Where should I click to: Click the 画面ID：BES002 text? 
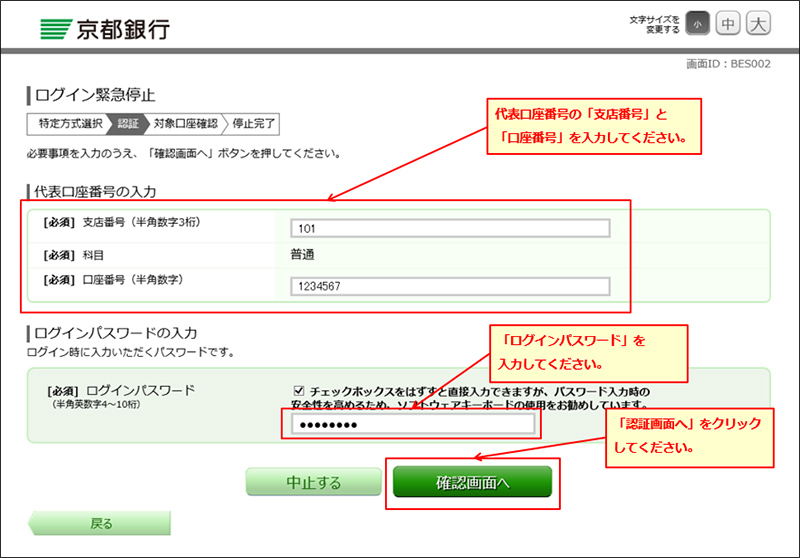(x=728, y=64)
